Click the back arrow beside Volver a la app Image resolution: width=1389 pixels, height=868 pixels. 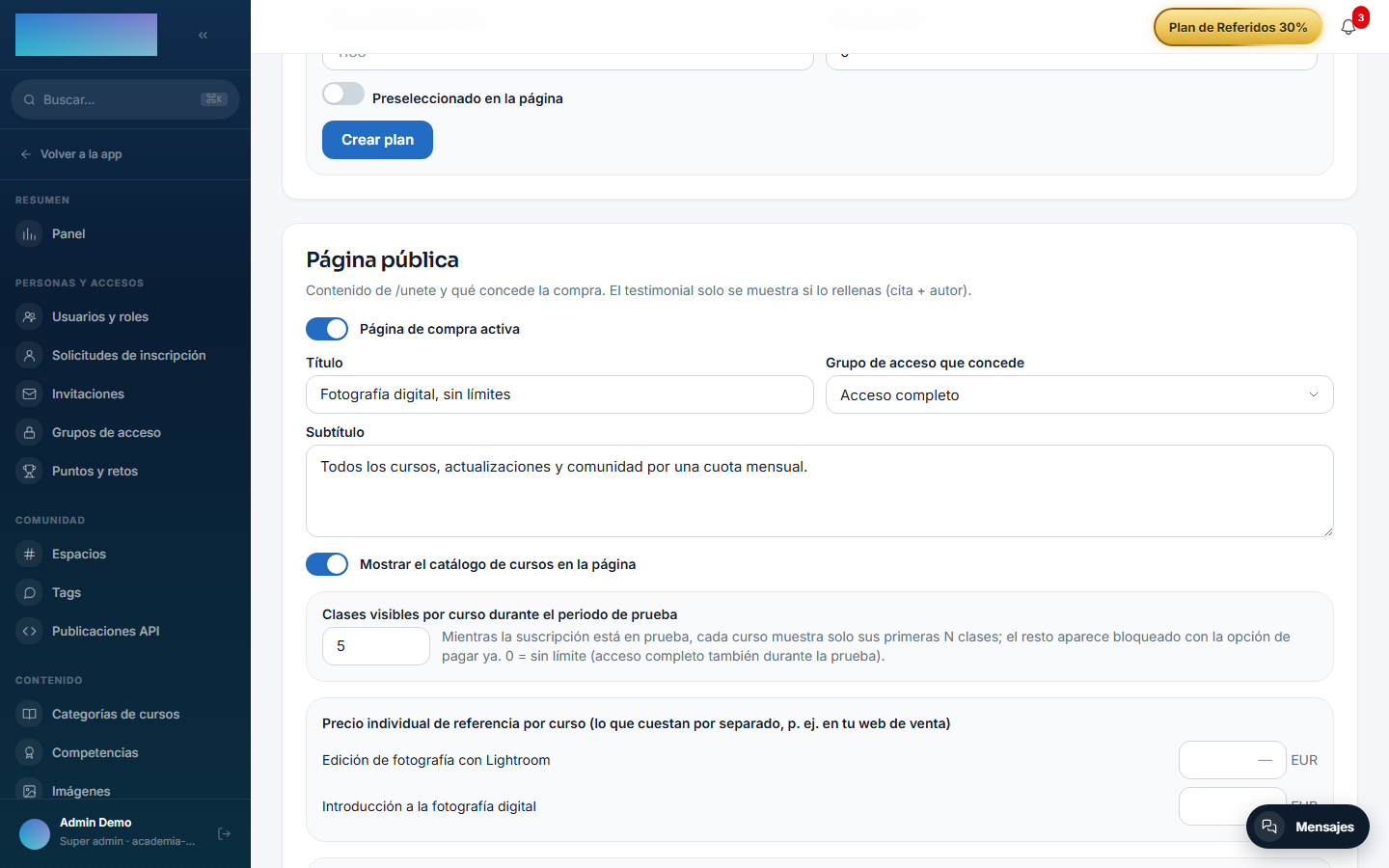pos(26,154)
